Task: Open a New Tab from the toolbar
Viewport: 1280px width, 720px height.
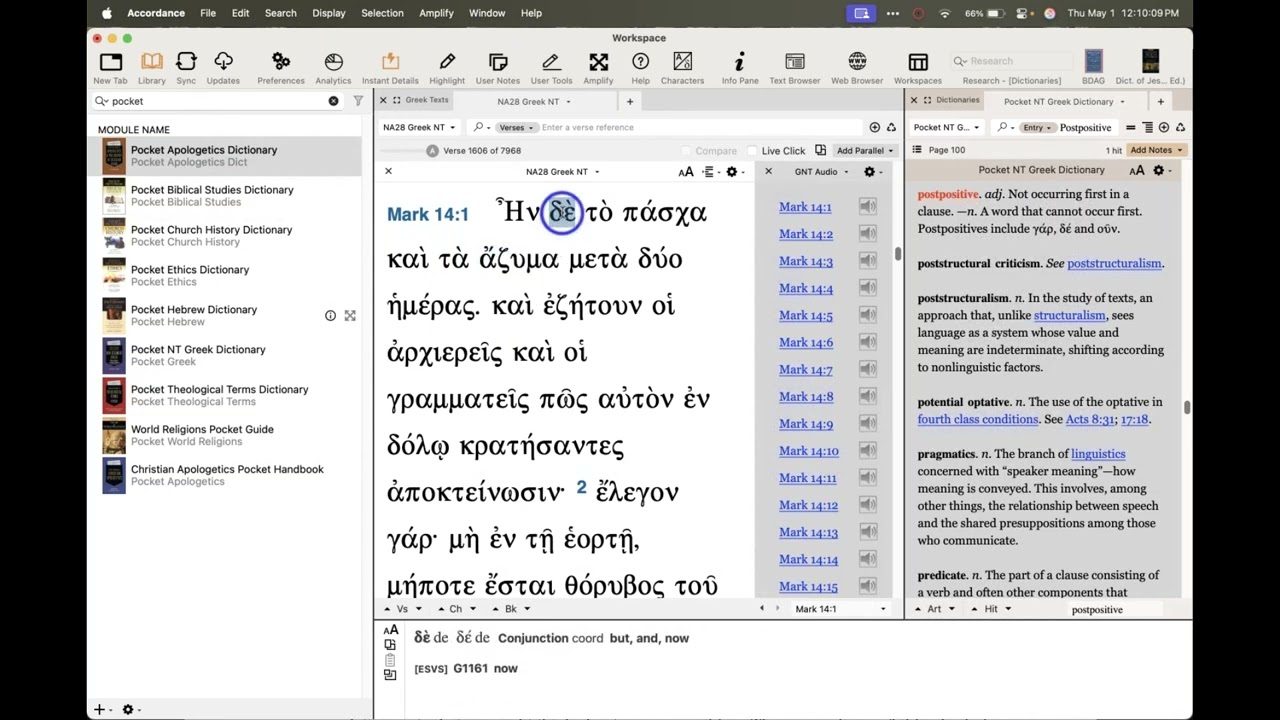Action: 110,67
